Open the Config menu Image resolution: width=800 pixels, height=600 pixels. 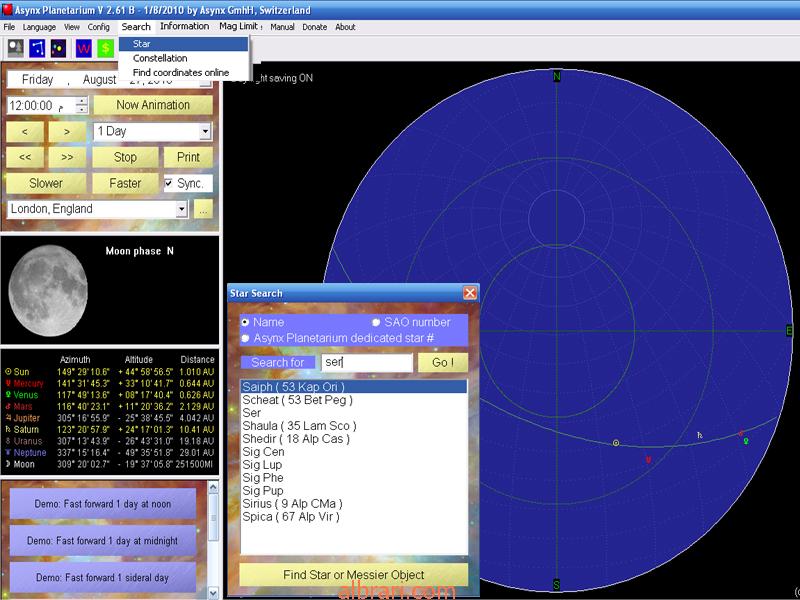tap(98, 27)
